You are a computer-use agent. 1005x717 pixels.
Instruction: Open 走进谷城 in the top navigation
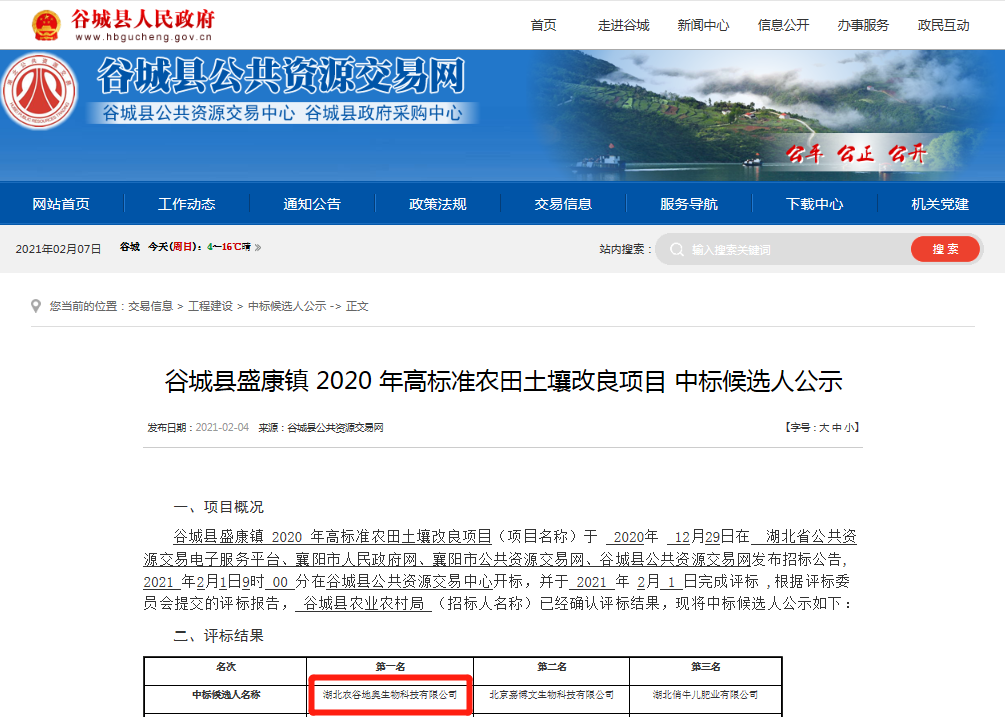click(x=624, y=25)
